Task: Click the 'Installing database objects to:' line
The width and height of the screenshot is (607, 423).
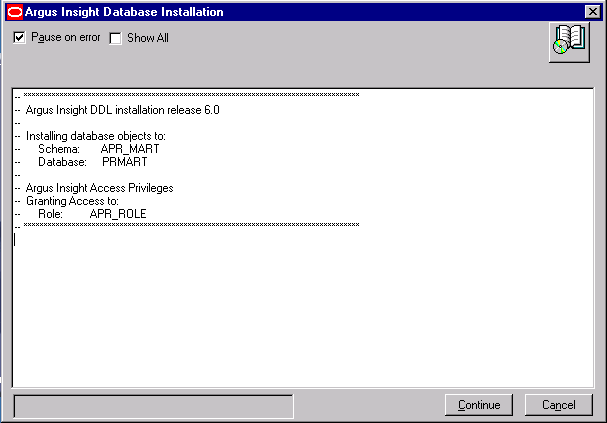Action: click(x=96, y=136)
